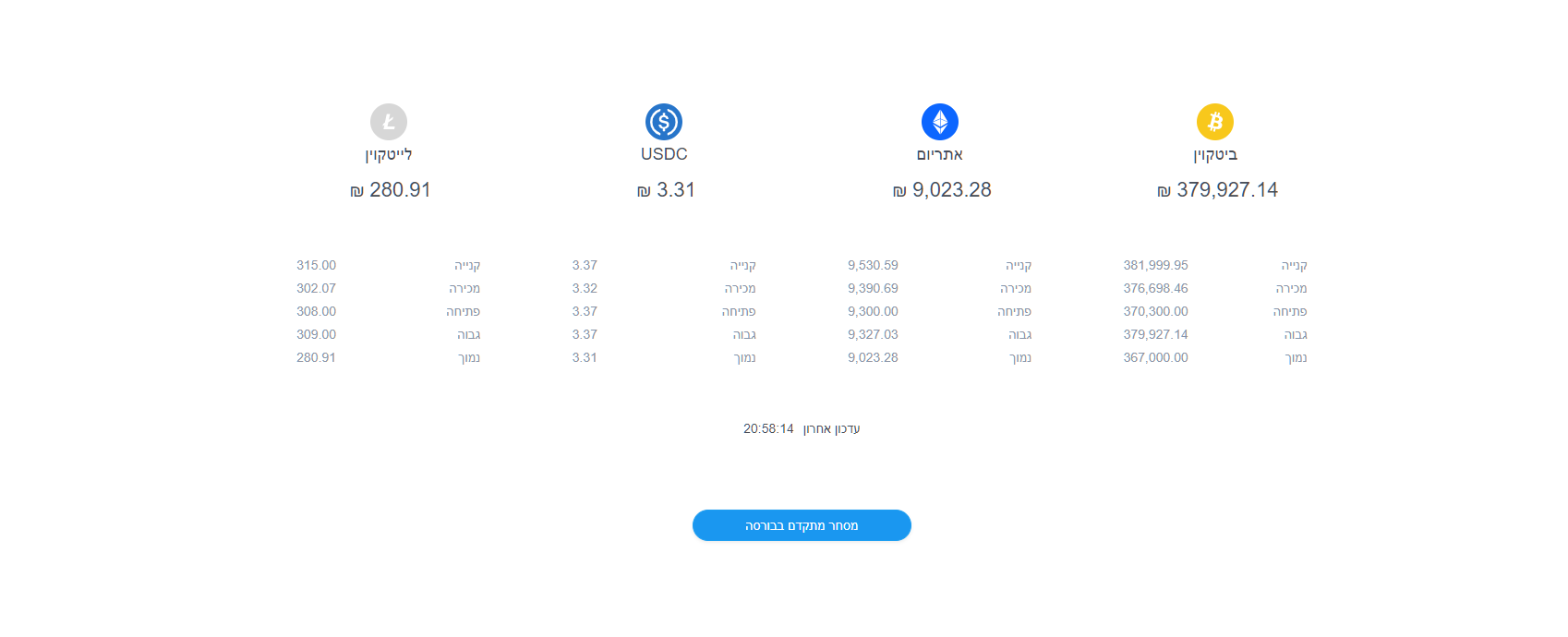This screenshot has height=637, width=1568.
Task: Click the USDC dollar icon
Action: pyautogui.click(x=664, y=122)
